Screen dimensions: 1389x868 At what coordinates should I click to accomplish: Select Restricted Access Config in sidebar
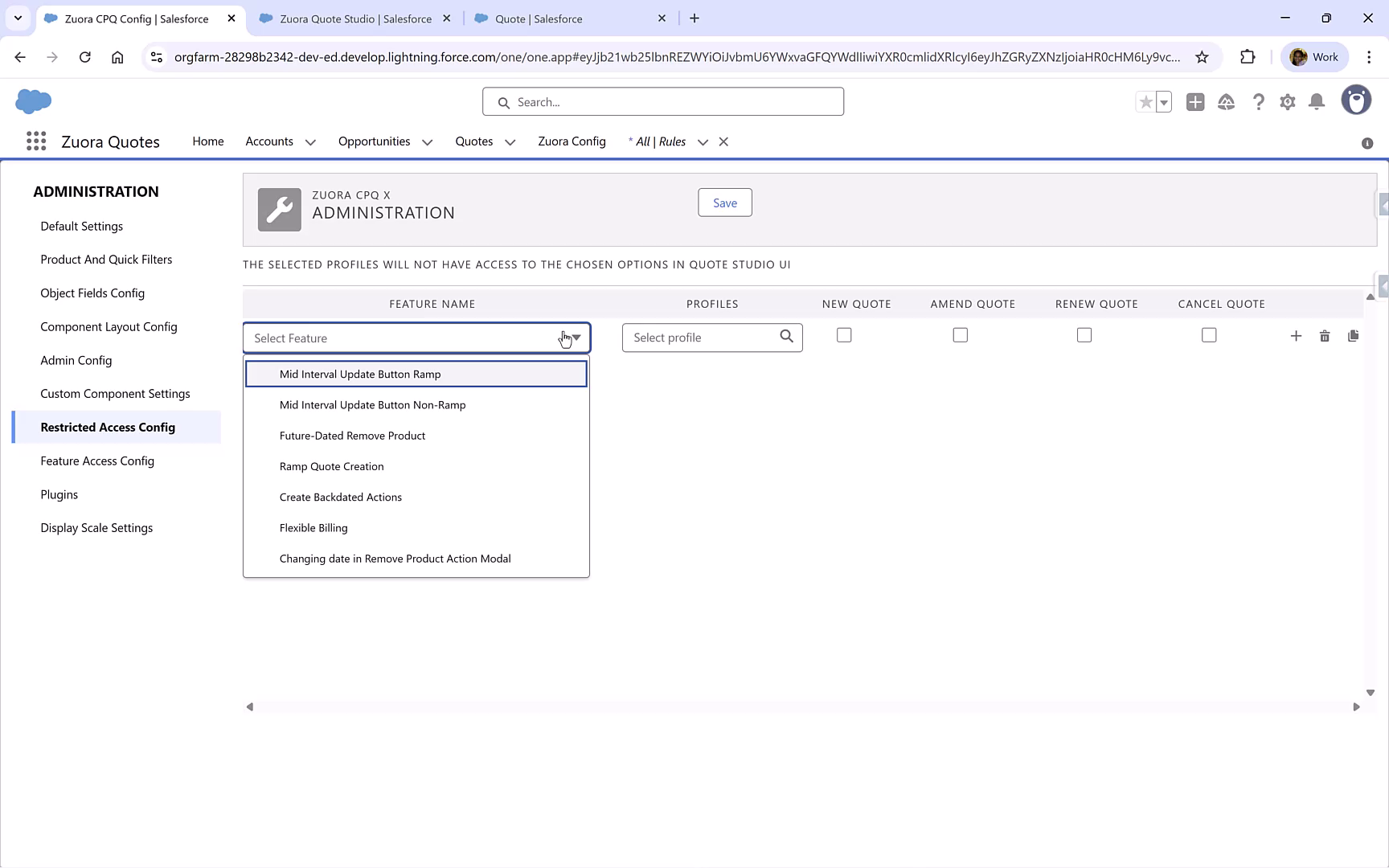click(108, 427)
